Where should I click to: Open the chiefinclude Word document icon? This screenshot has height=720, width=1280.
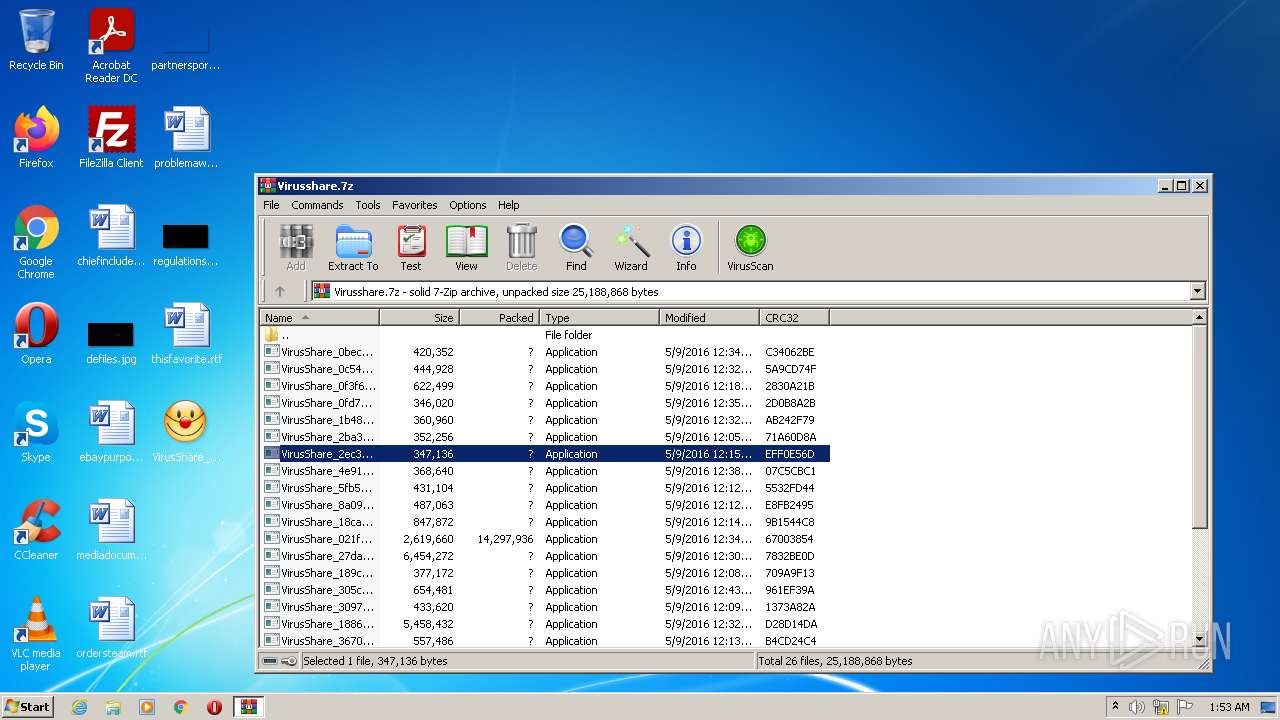pos(111,236)
